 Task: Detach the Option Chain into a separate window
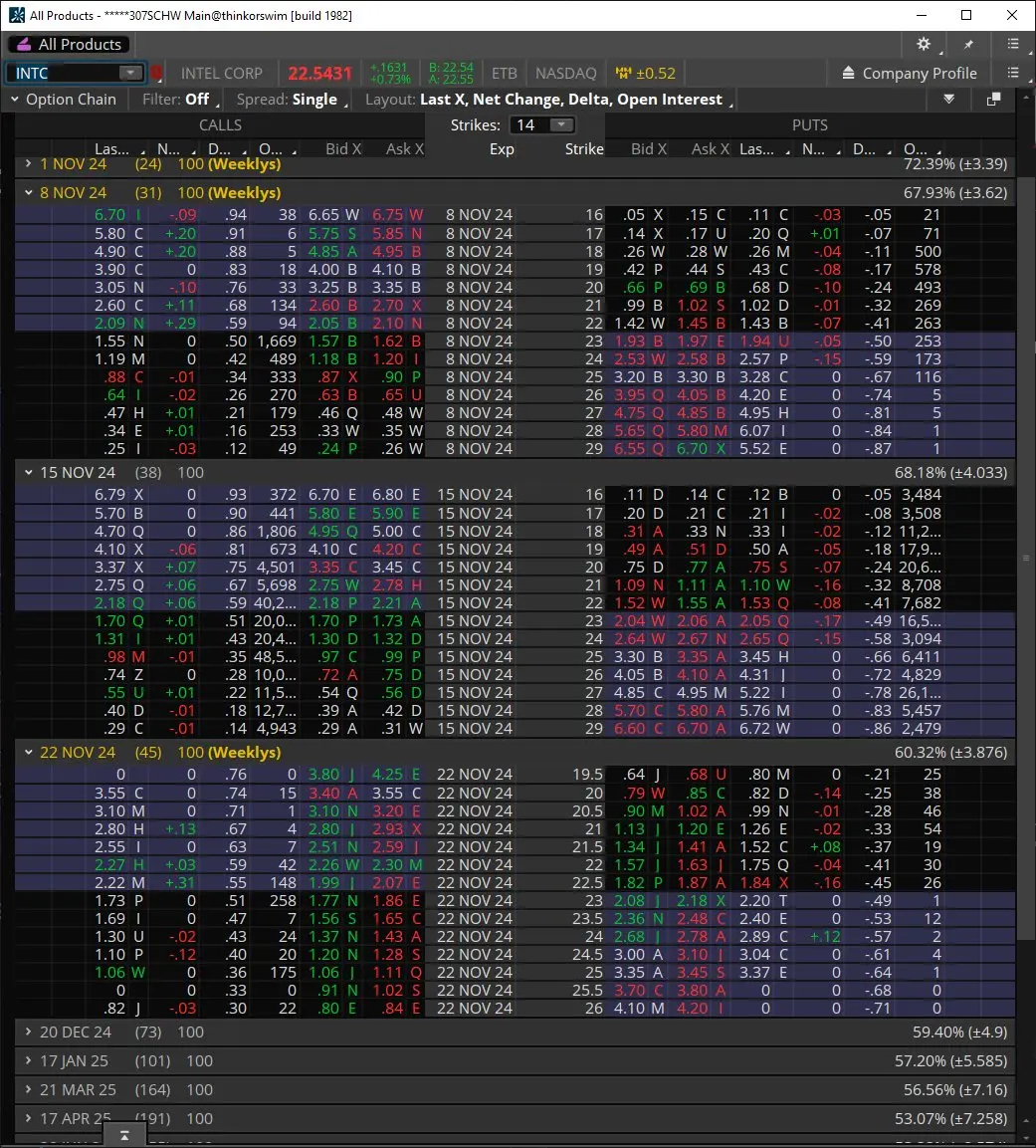pyautogui.click(x=993, y=99)
